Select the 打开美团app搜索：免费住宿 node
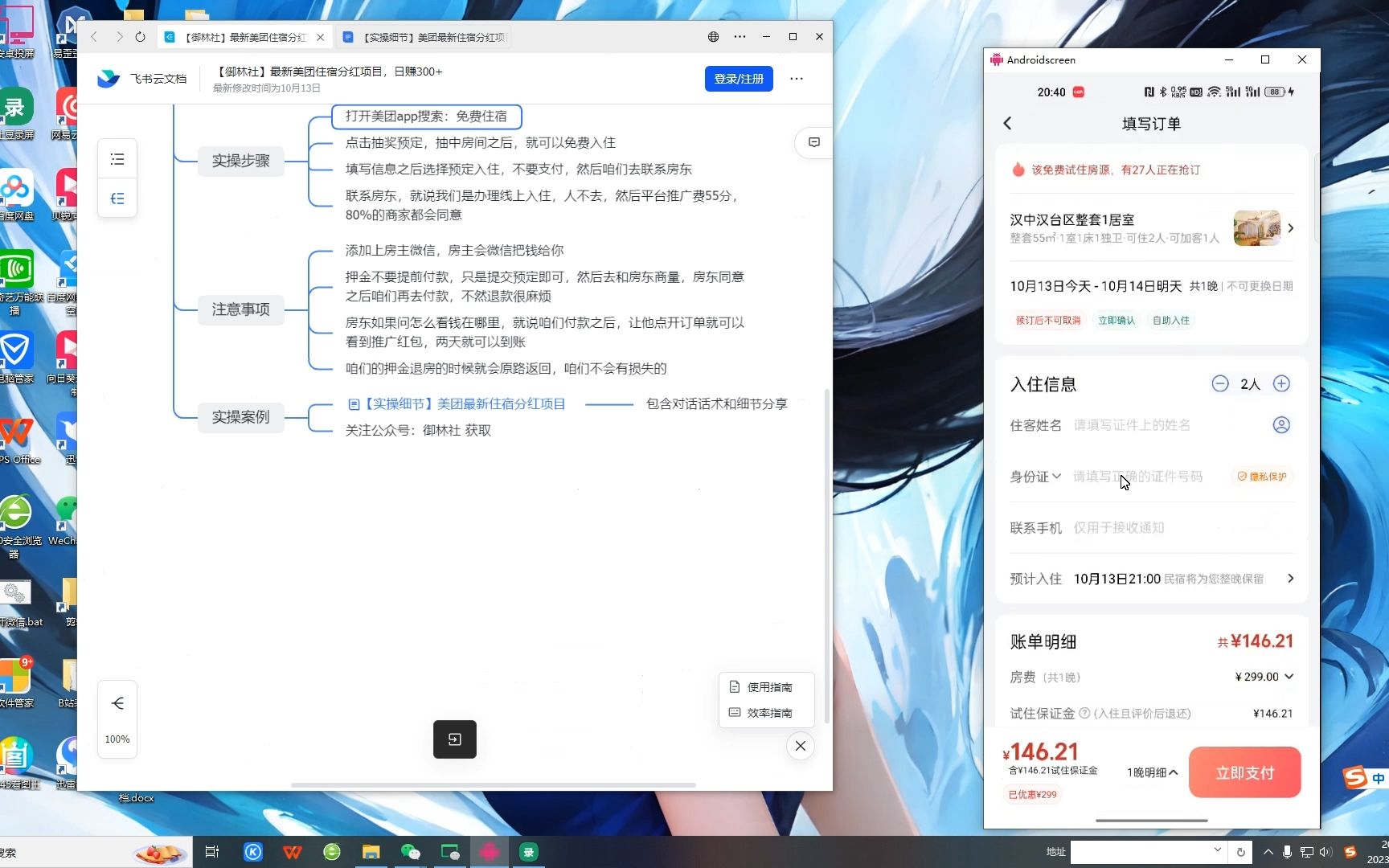The height and width of the screenshot is (868, 1389). 426,117
